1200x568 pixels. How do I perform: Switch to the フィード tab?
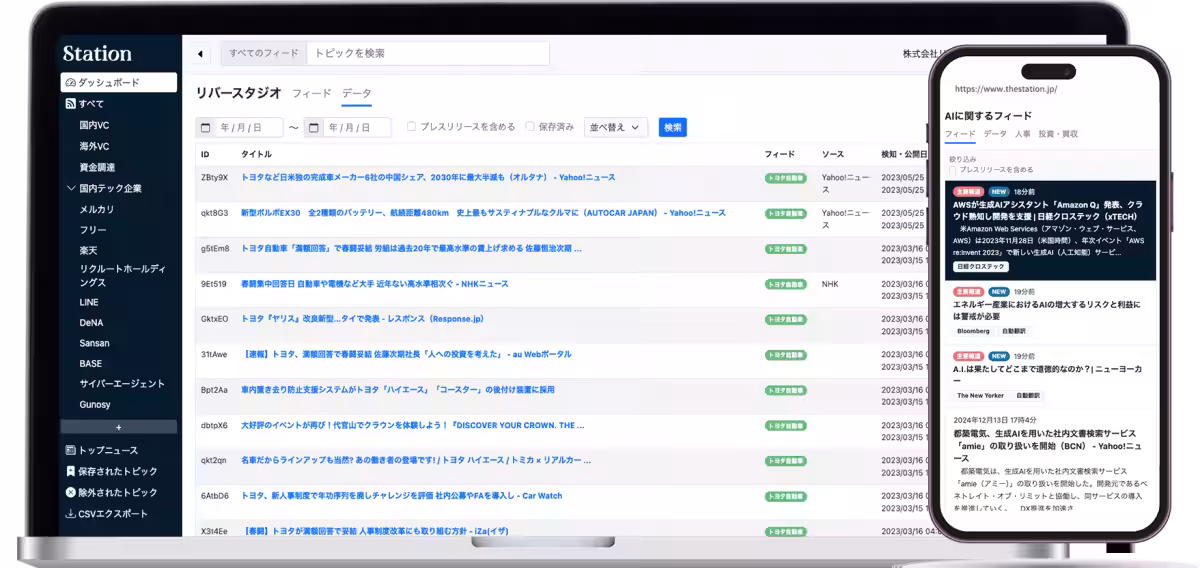(x=311, y=93)
